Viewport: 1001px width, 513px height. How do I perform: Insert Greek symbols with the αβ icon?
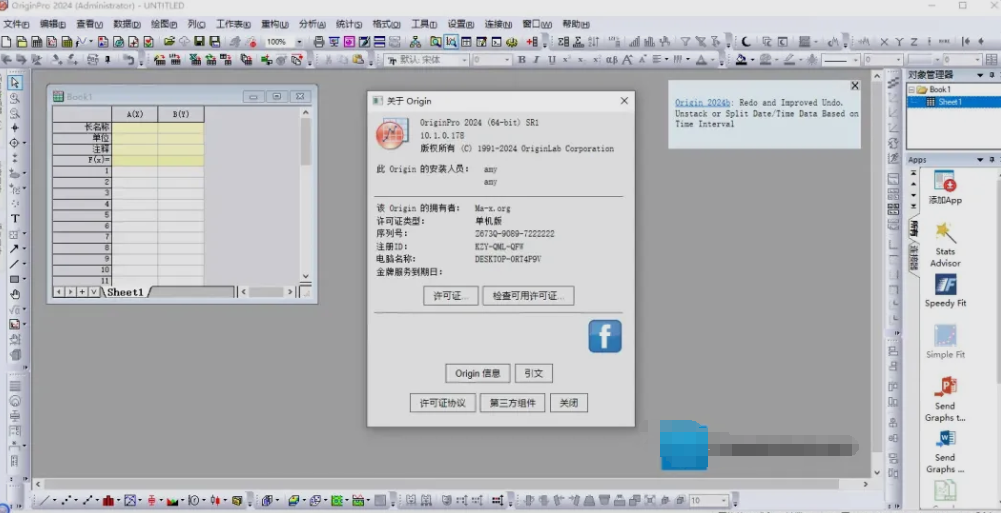click(611, 60)
